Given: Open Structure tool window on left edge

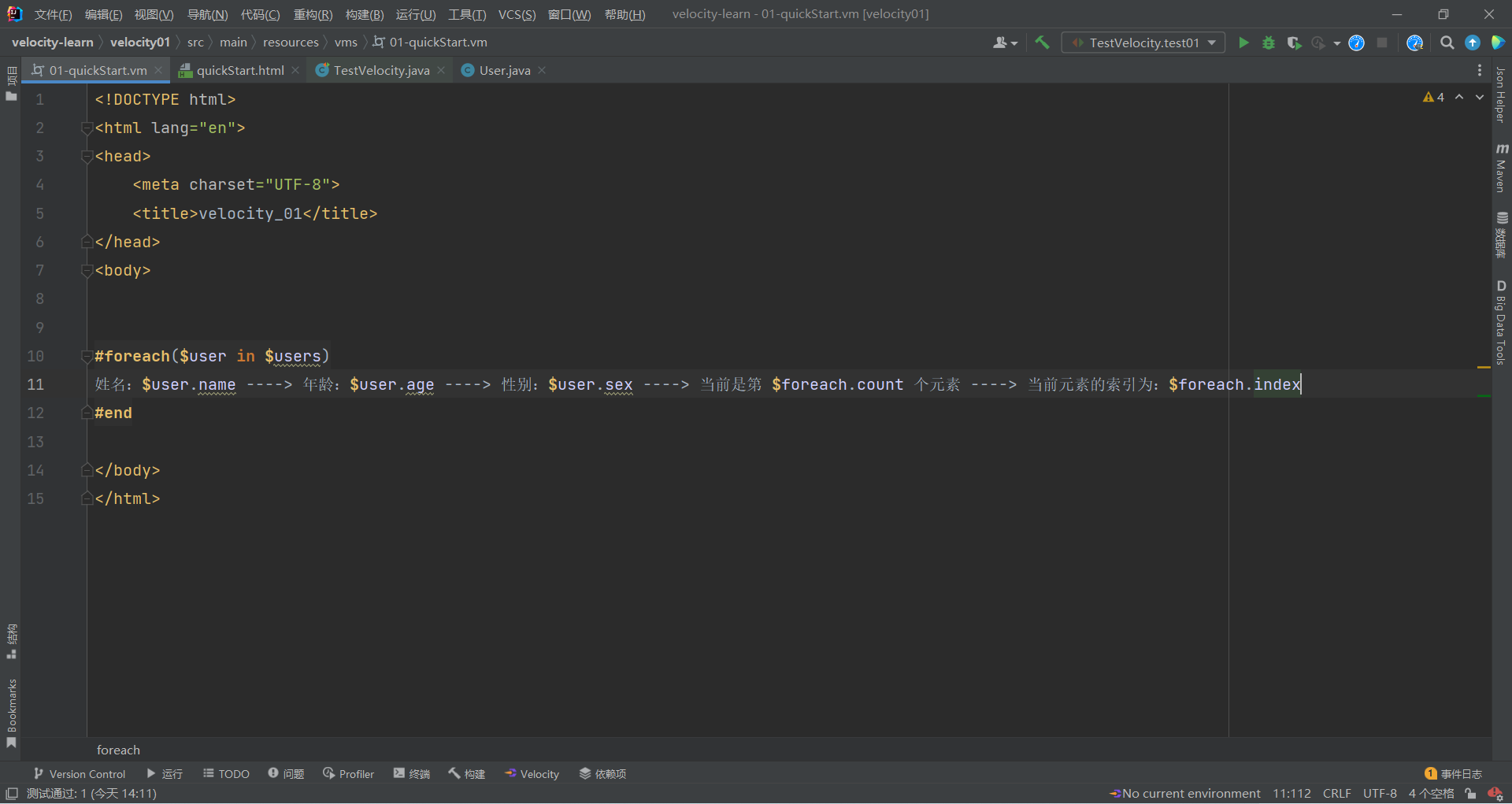Looking at the screenshot, I should point(11,641).
